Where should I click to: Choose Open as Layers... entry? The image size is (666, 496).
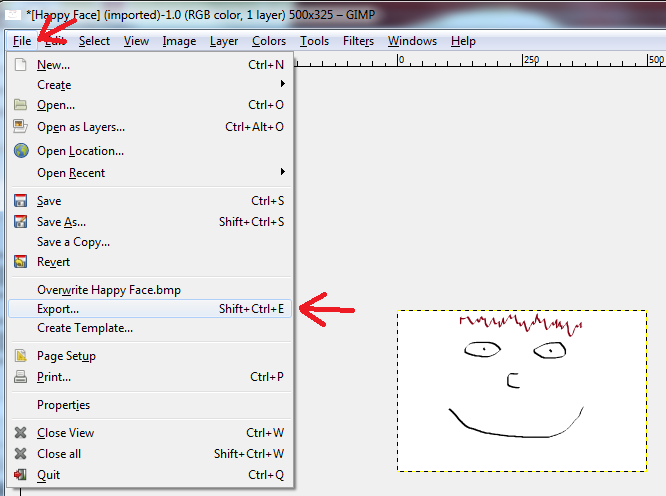tap(150, 127)
